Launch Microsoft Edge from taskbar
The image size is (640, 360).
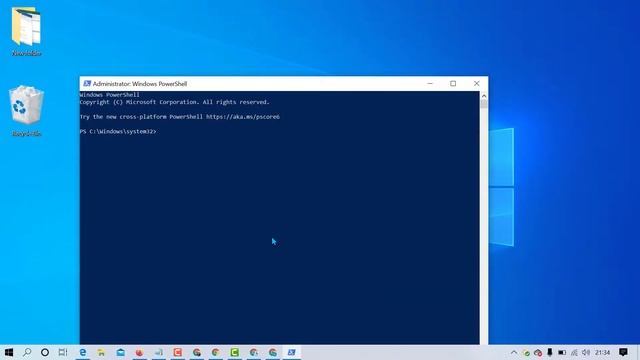click(83, 352)
